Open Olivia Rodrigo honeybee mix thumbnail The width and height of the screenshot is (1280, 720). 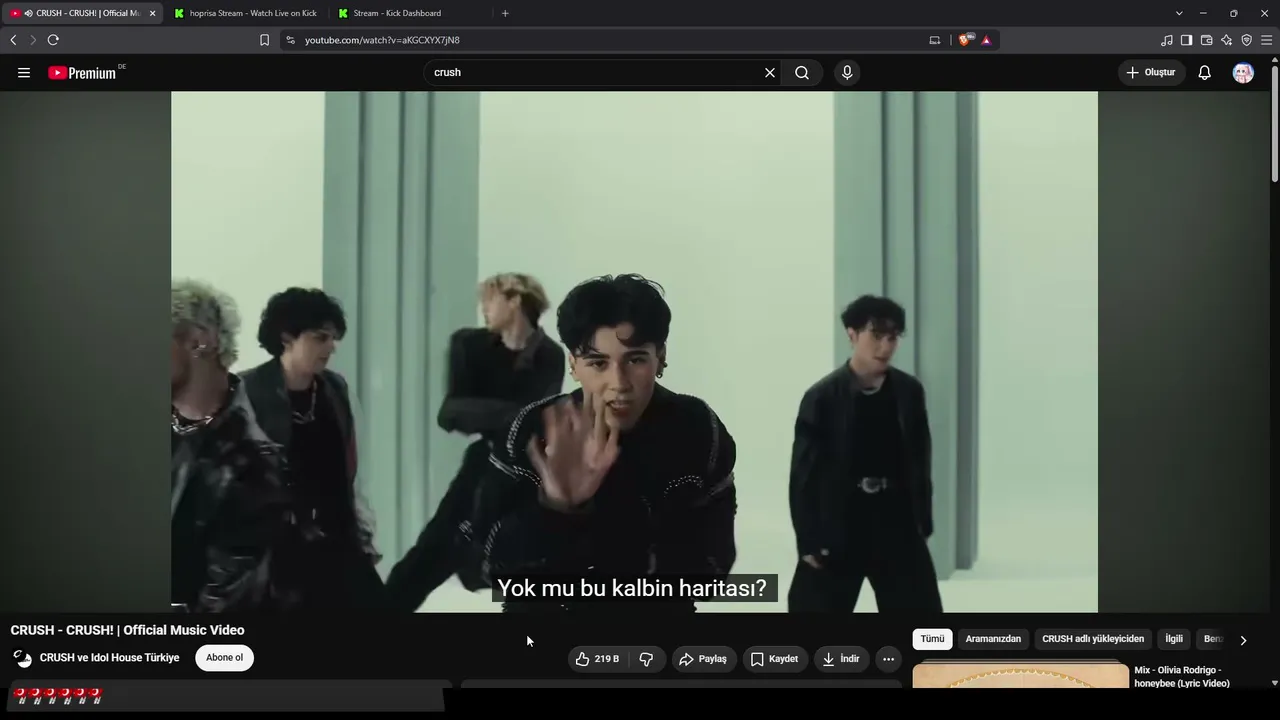(x=1020, y=675)
